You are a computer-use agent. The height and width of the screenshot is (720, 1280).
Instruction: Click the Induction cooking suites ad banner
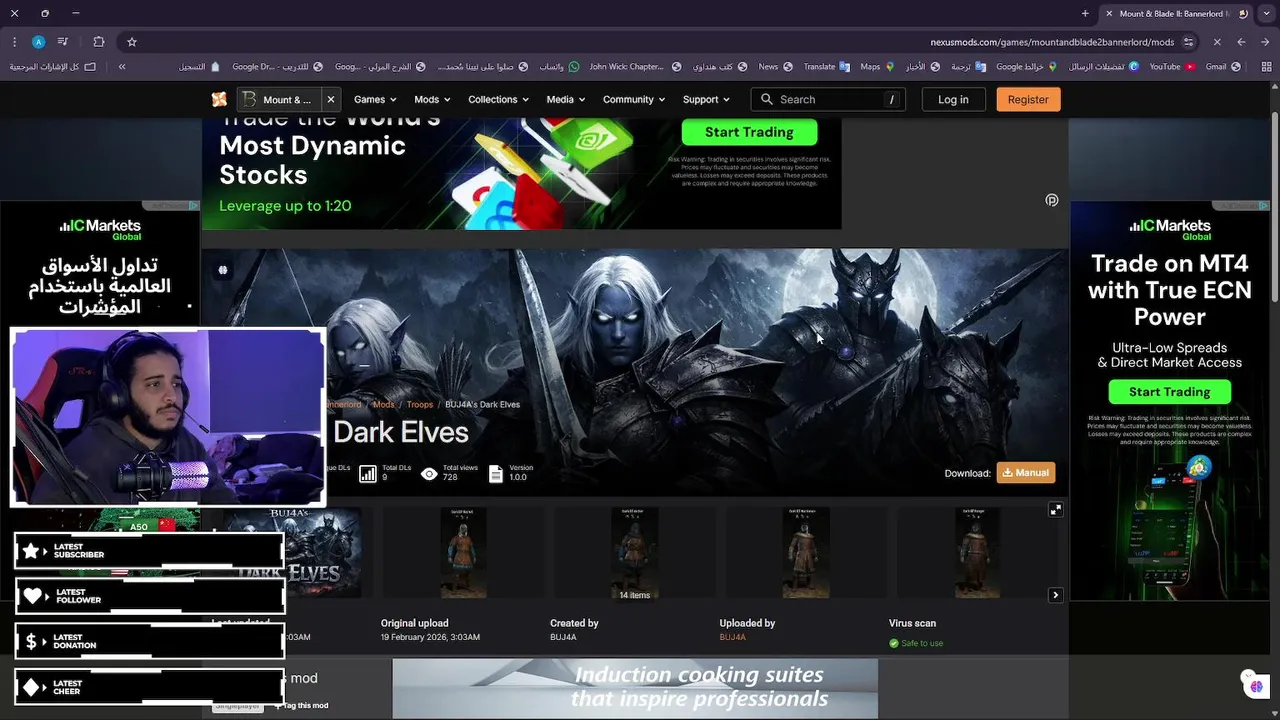635,688
